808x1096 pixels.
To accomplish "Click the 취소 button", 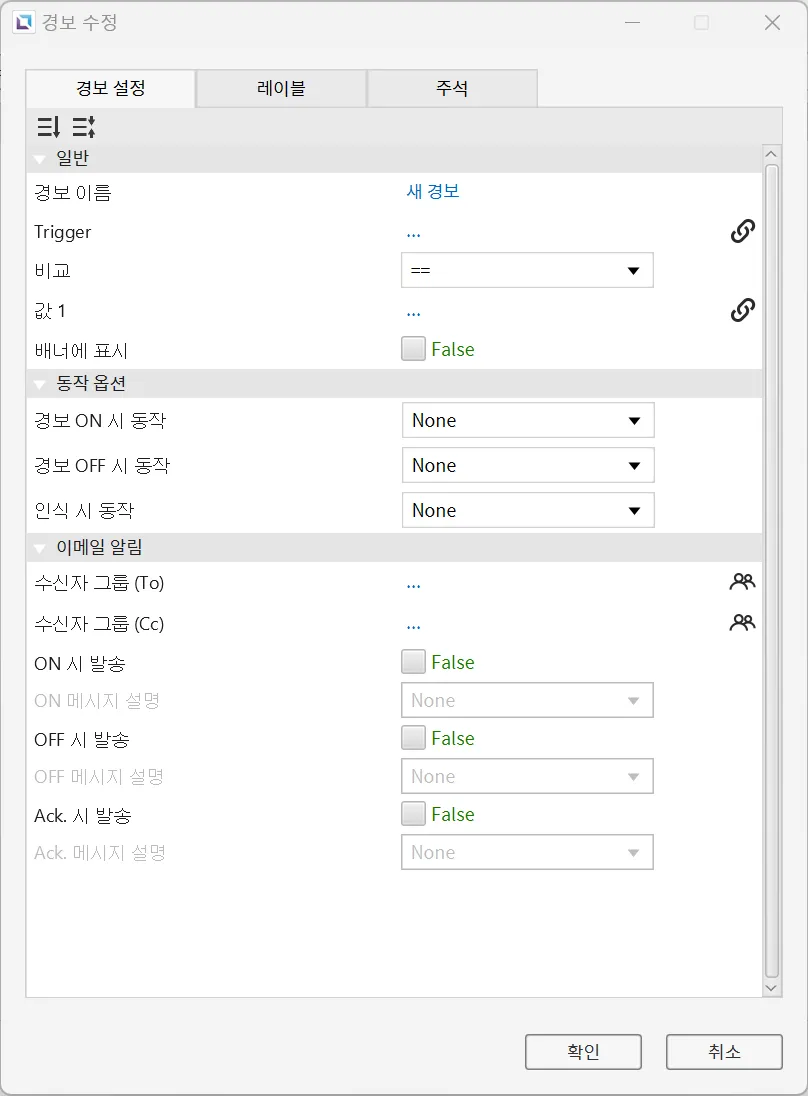I will click(x=724, y=1052).
